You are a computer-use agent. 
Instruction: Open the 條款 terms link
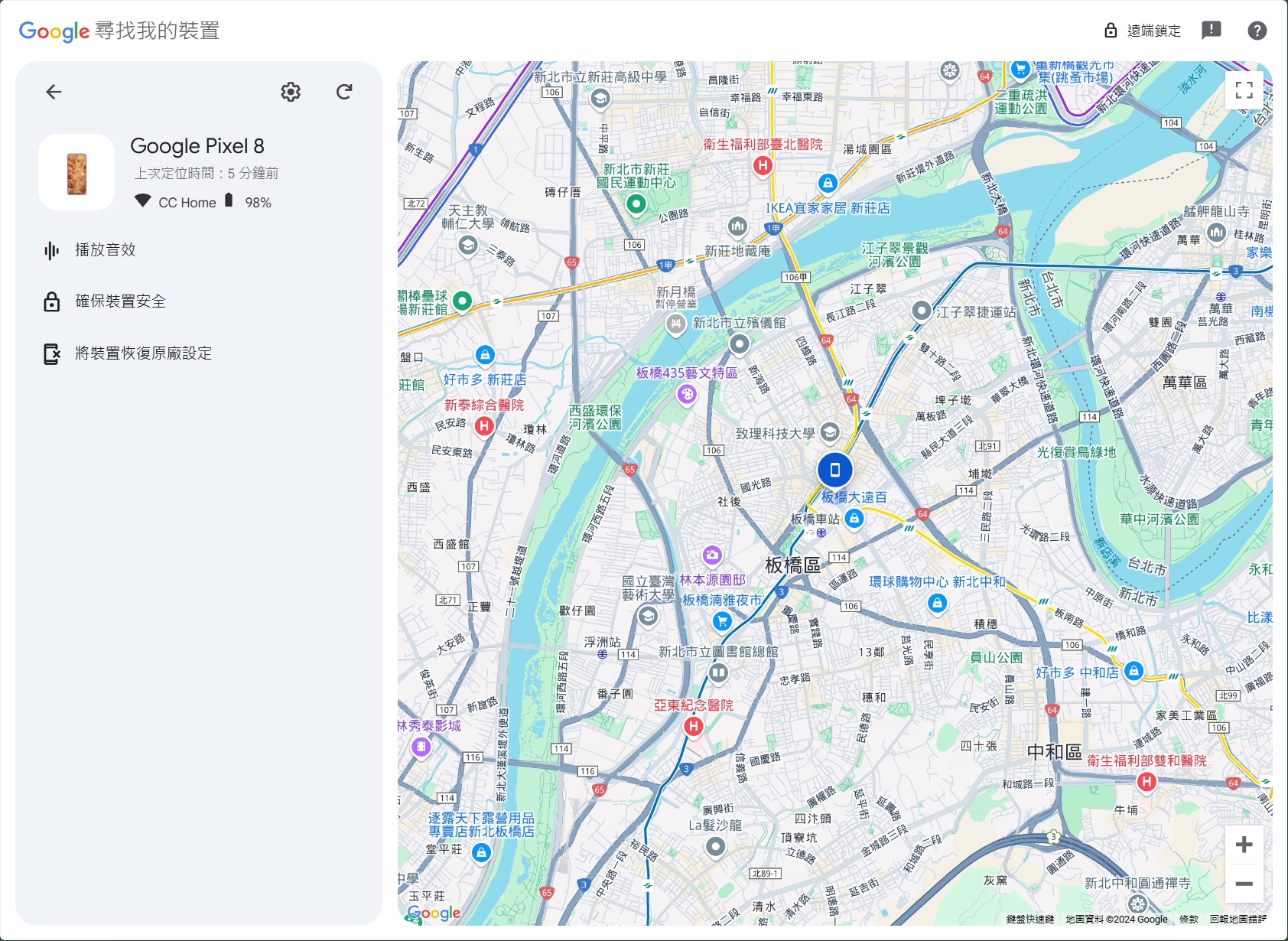[1189, 920]
